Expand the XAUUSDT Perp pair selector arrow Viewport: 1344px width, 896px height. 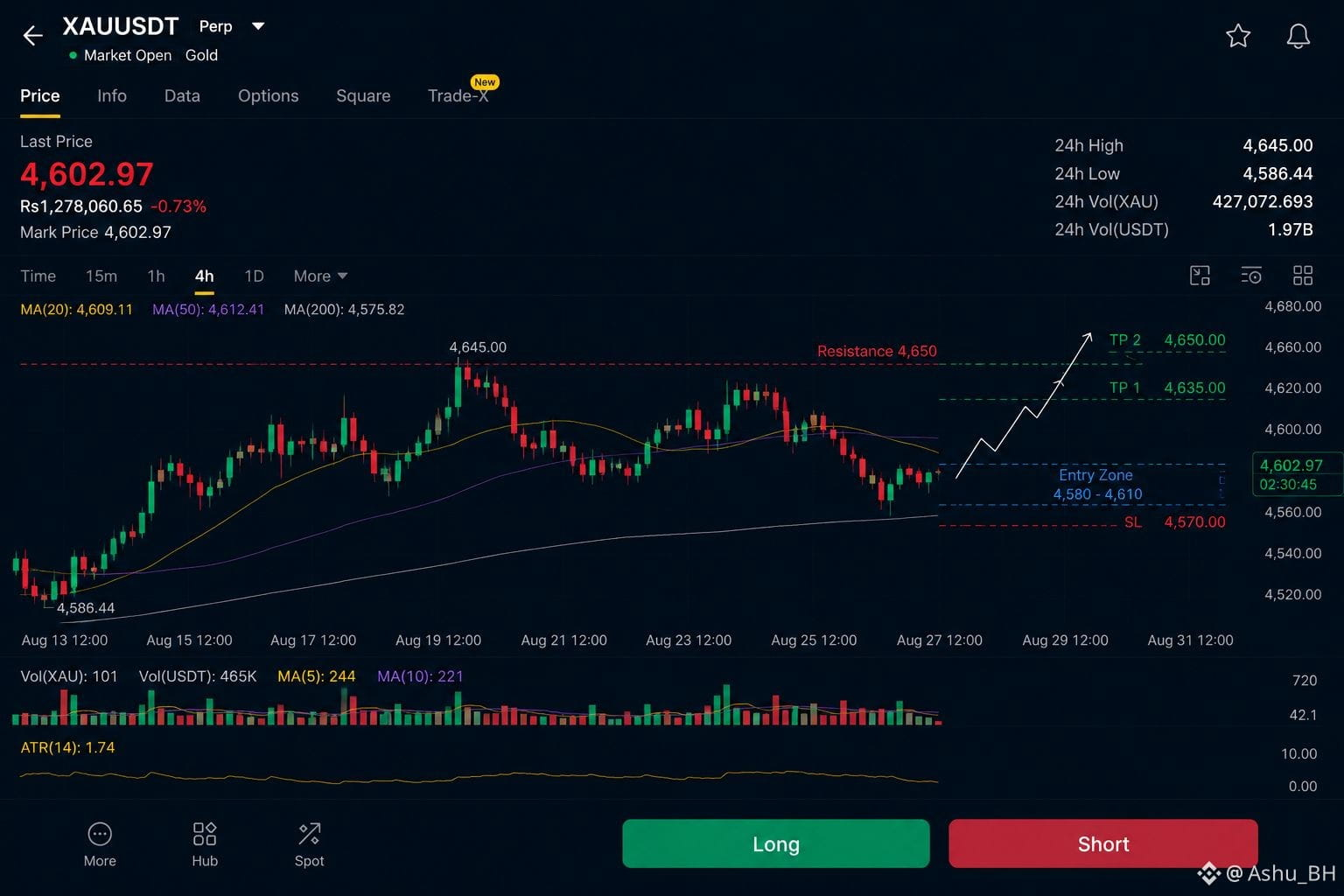pyautogui.click(x=258, y=26)
